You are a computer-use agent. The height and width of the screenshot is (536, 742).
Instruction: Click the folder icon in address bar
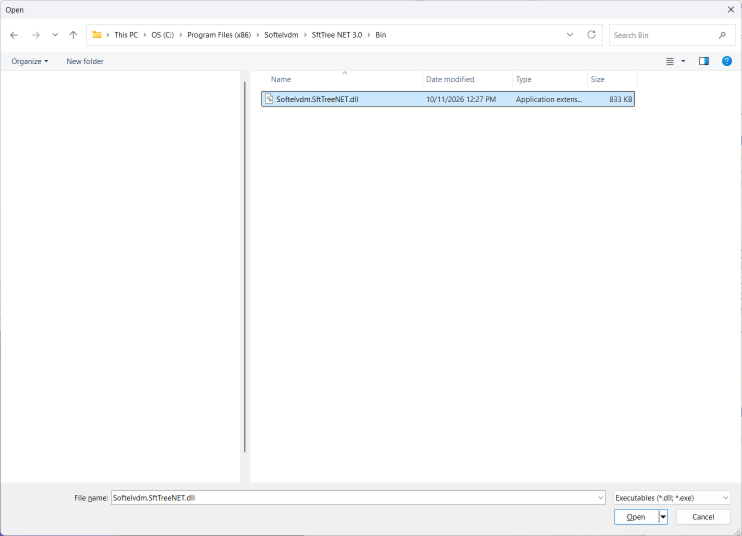tap(97, 35)
